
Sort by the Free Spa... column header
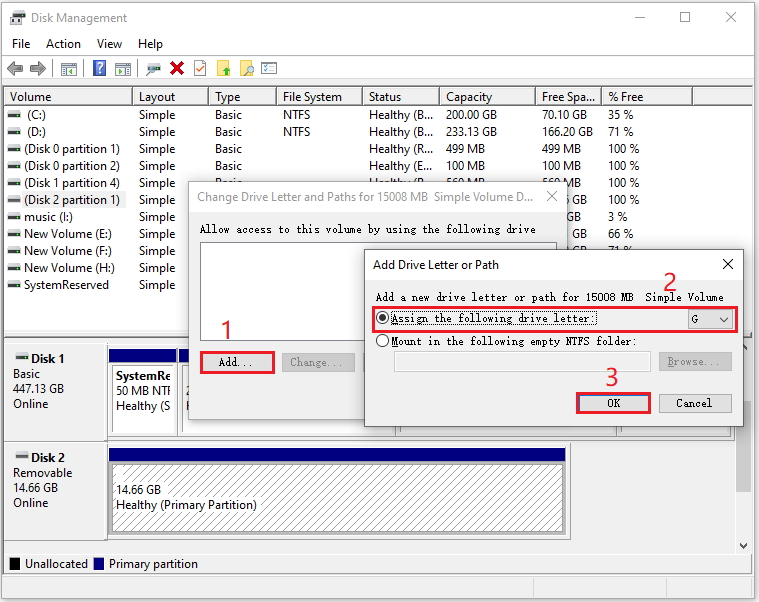click(569, 97)
